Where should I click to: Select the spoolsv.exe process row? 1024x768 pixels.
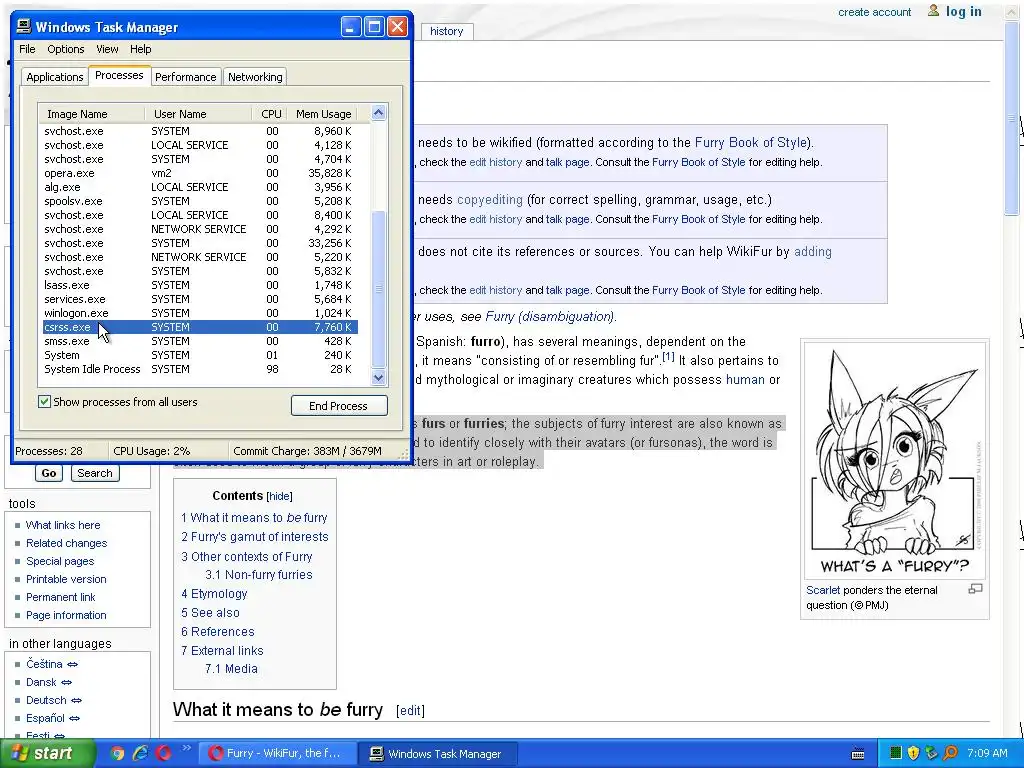click(200, 201)
